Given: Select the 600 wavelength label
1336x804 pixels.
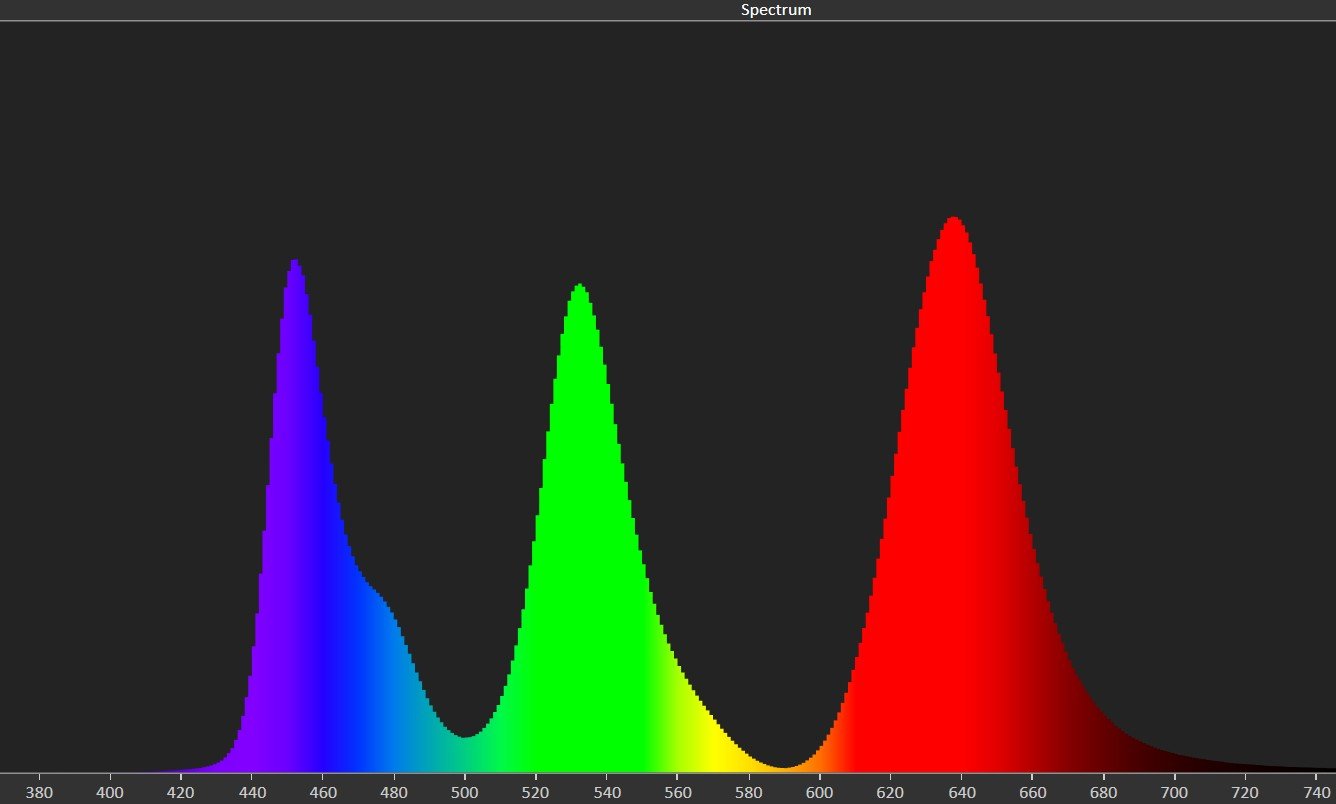Looking at the screenshot, I should click(x=820, y=790).
